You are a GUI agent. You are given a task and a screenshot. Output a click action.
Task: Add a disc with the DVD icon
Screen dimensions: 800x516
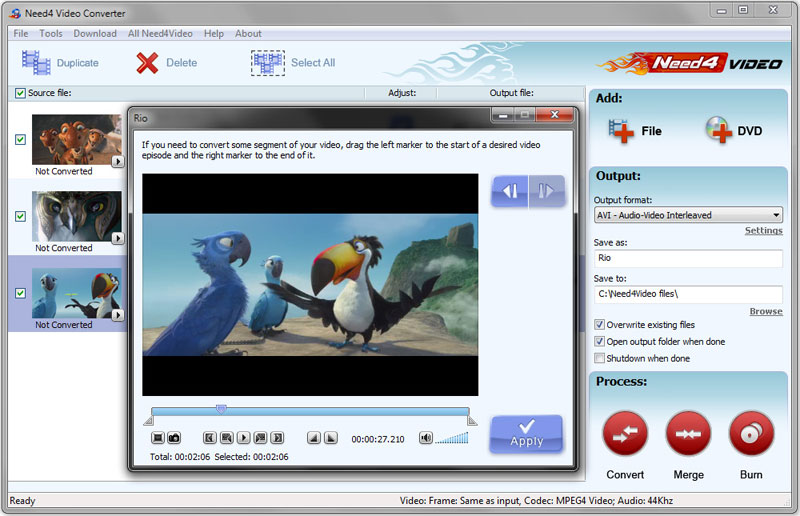pyautogui.click(x=719, y=130)
